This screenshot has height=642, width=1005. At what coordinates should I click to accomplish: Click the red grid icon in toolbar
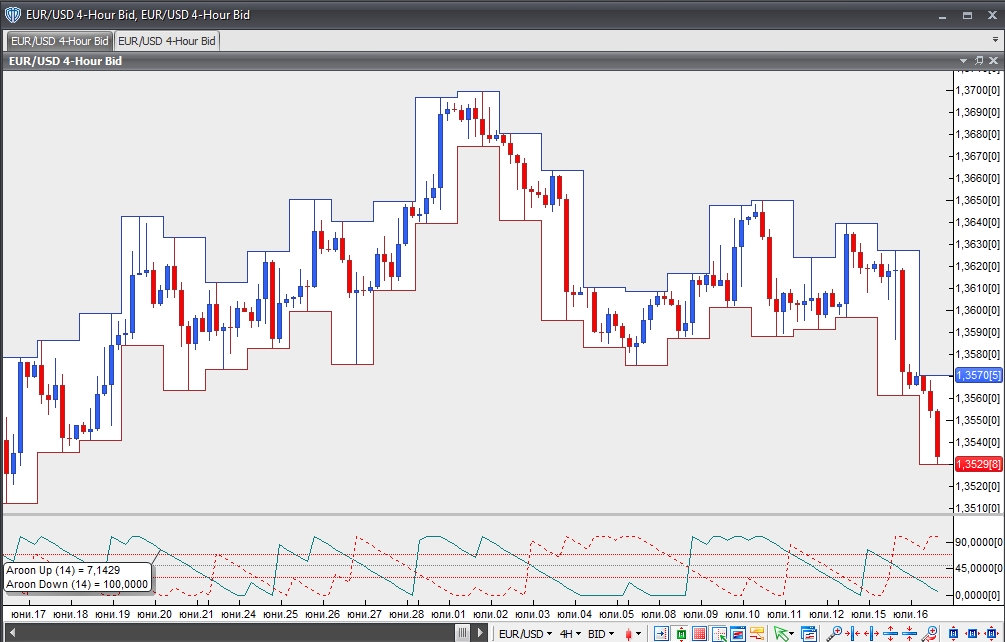click(699, 633)
